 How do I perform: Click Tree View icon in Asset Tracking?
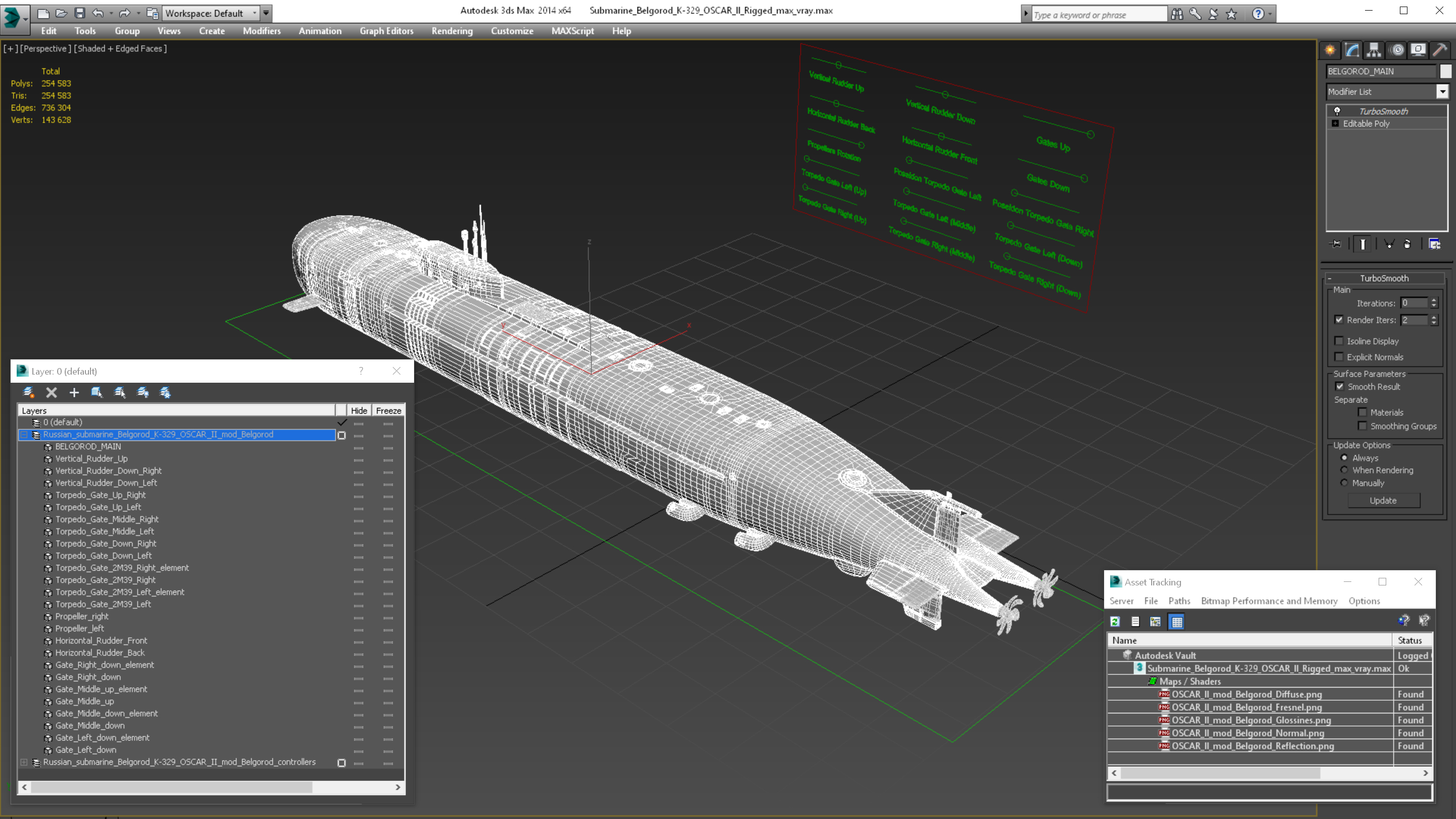(x=1156, y=622)
